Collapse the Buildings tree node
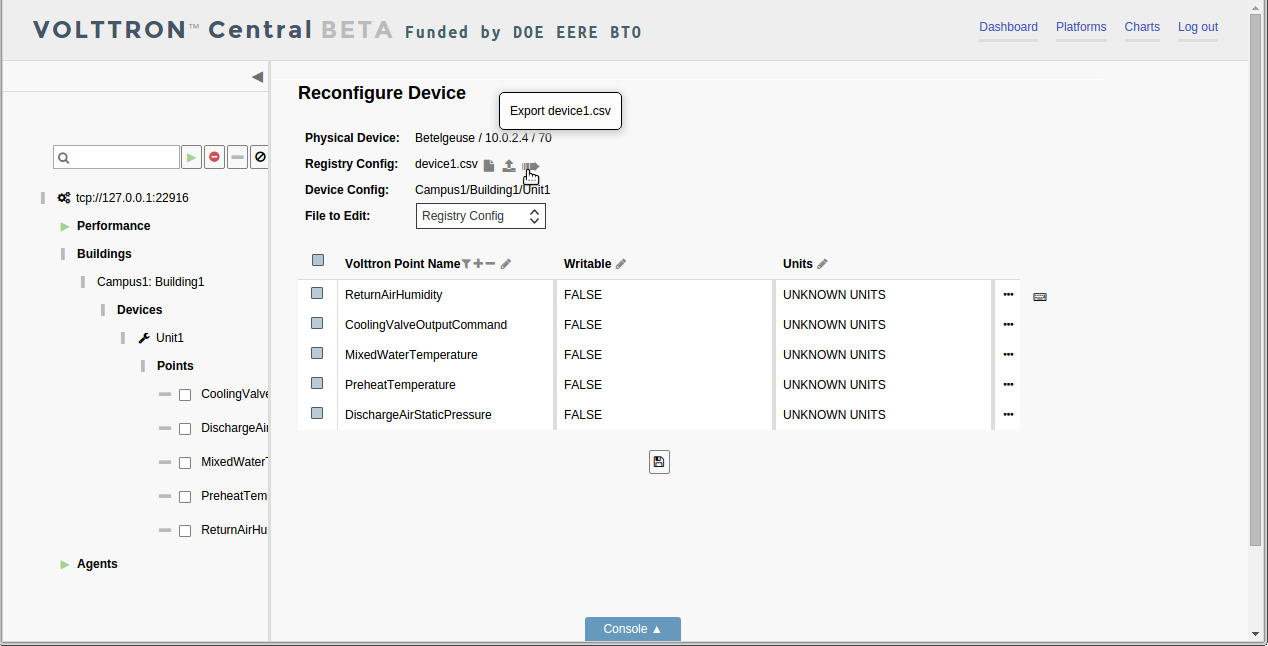 [x=63, y=254]
